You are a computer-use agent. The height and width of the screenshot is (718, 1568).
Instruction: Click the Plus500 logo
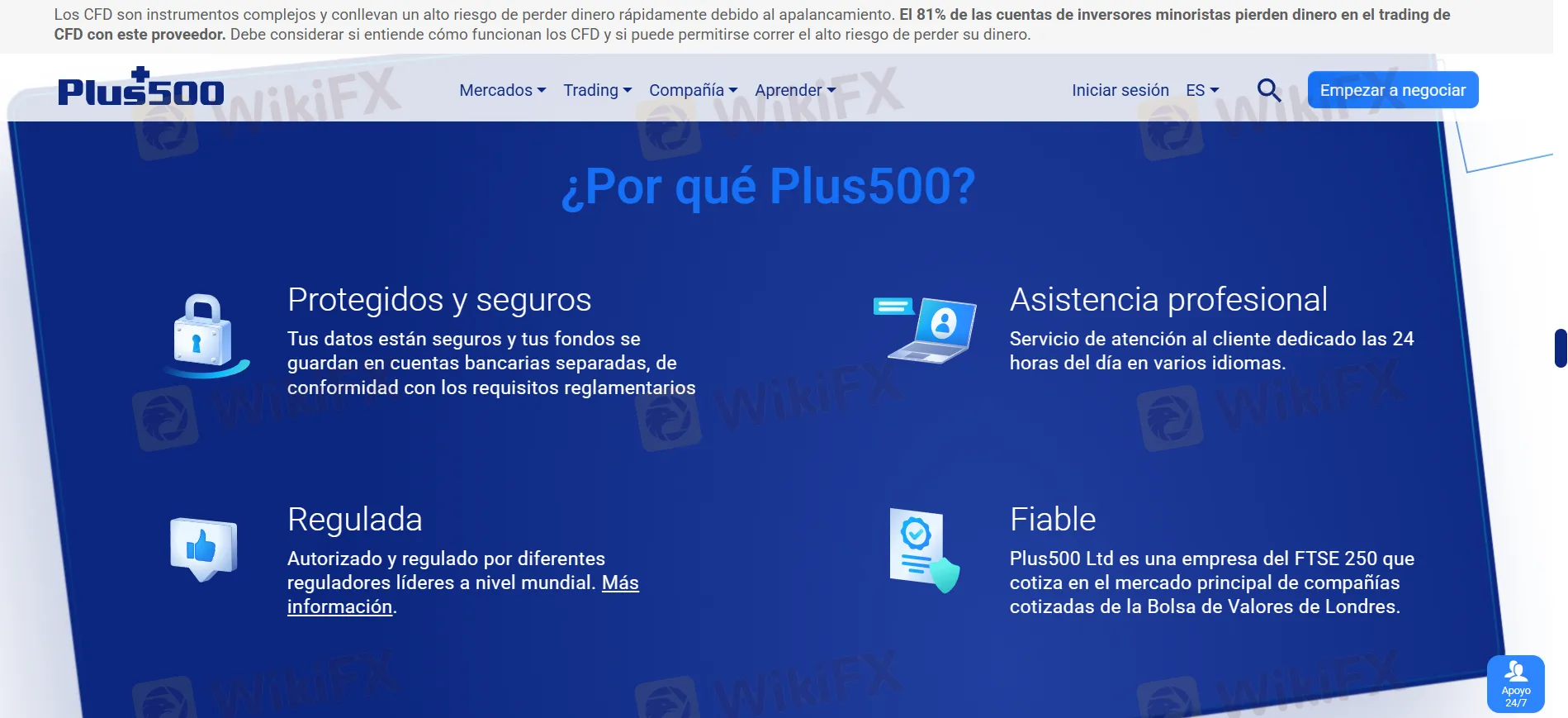[140, 87]
